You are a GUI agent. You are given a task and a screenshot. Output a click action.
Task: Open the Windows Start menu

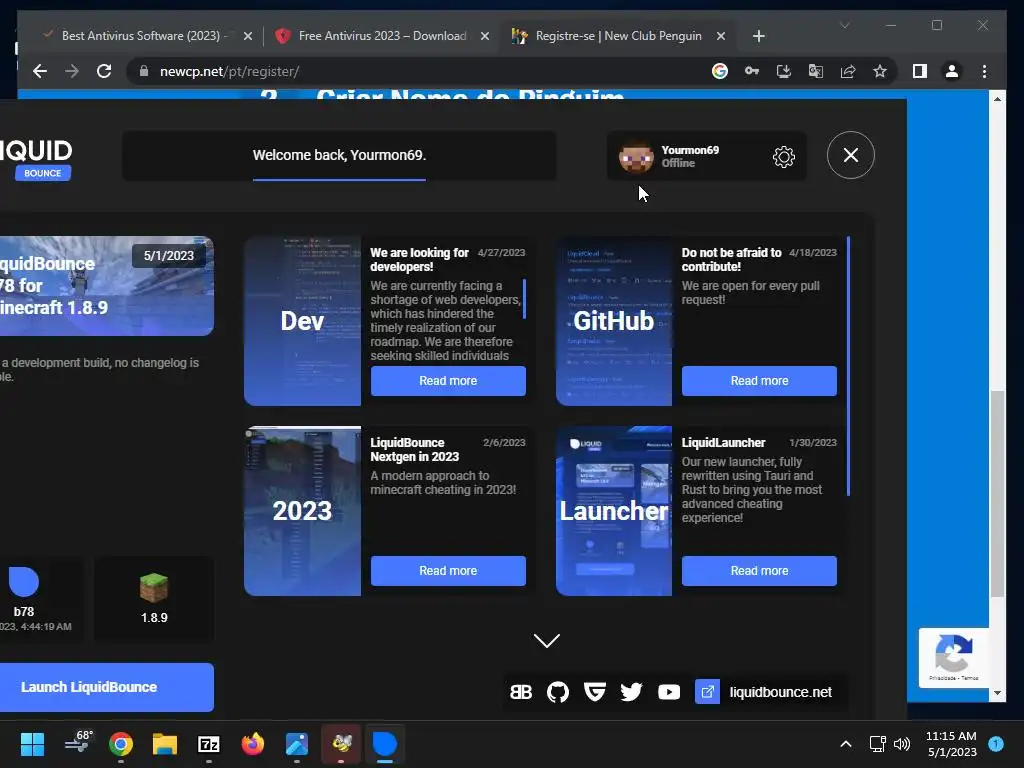(32, 744)
